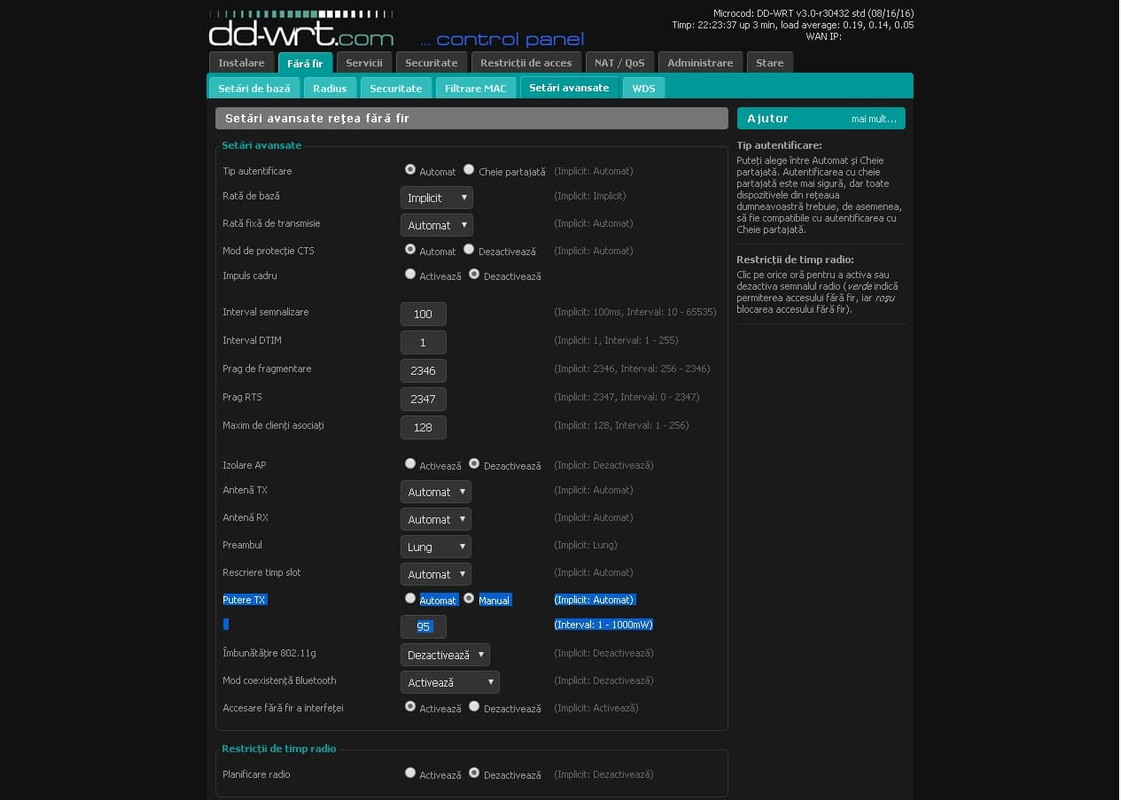This screenshot has width=1121, height=800.
Task: Click the WAN IP status text
Action: click(x=823, y=36)
